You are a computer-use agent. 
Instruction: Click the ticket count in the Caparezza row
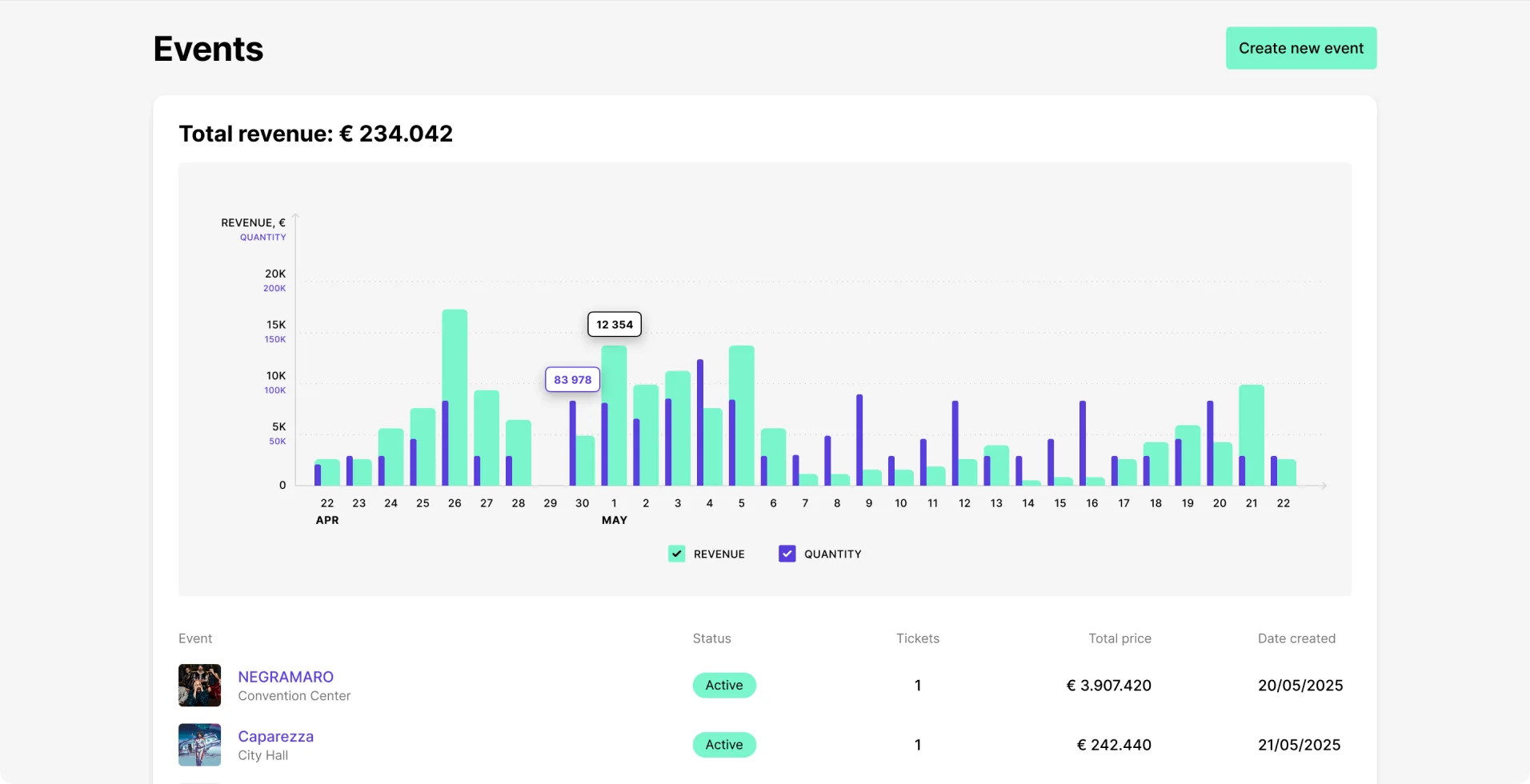pyautogui.click(x=918, y=745)
